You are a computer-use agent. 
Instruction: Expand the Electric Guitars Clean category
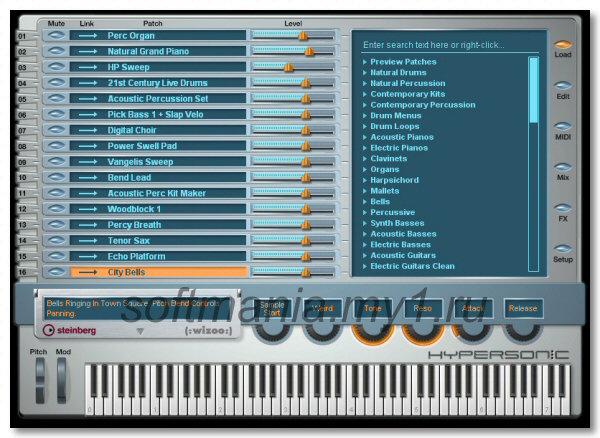(365, 266)
